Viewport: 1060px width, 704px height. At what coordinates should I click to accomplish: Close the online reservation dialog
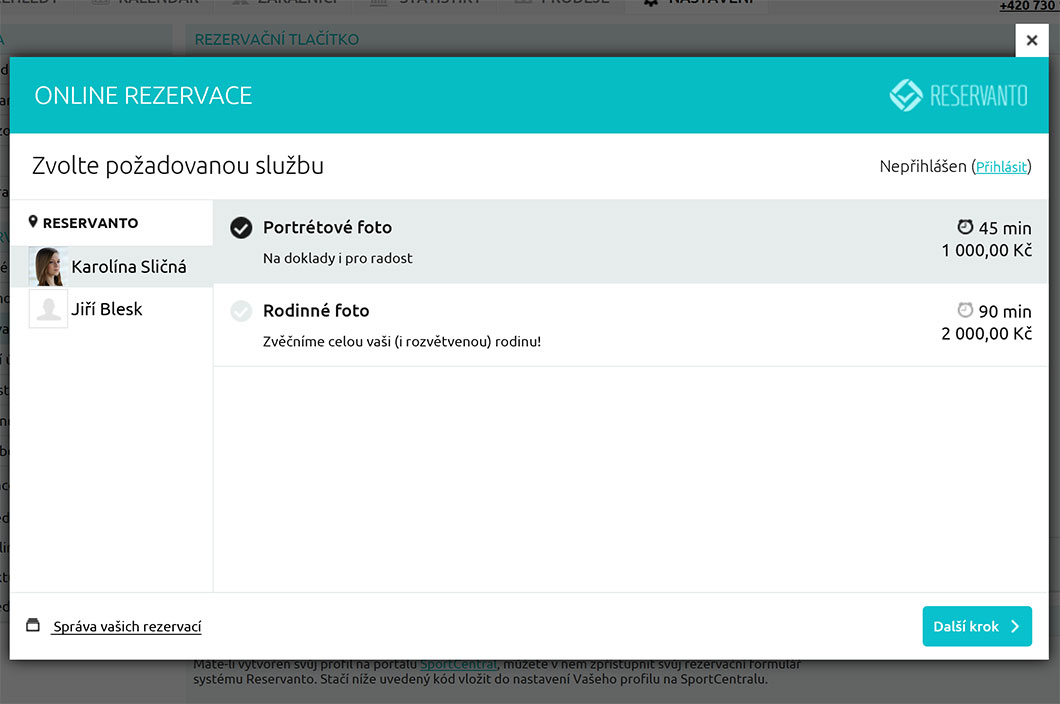(1032, 41)
